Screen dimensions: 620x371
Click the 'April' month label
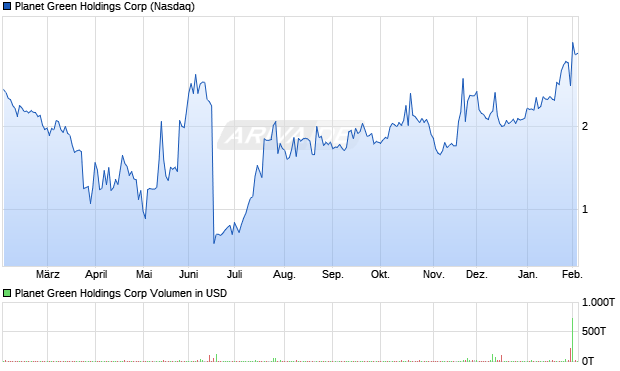click(x=96, y=274)
